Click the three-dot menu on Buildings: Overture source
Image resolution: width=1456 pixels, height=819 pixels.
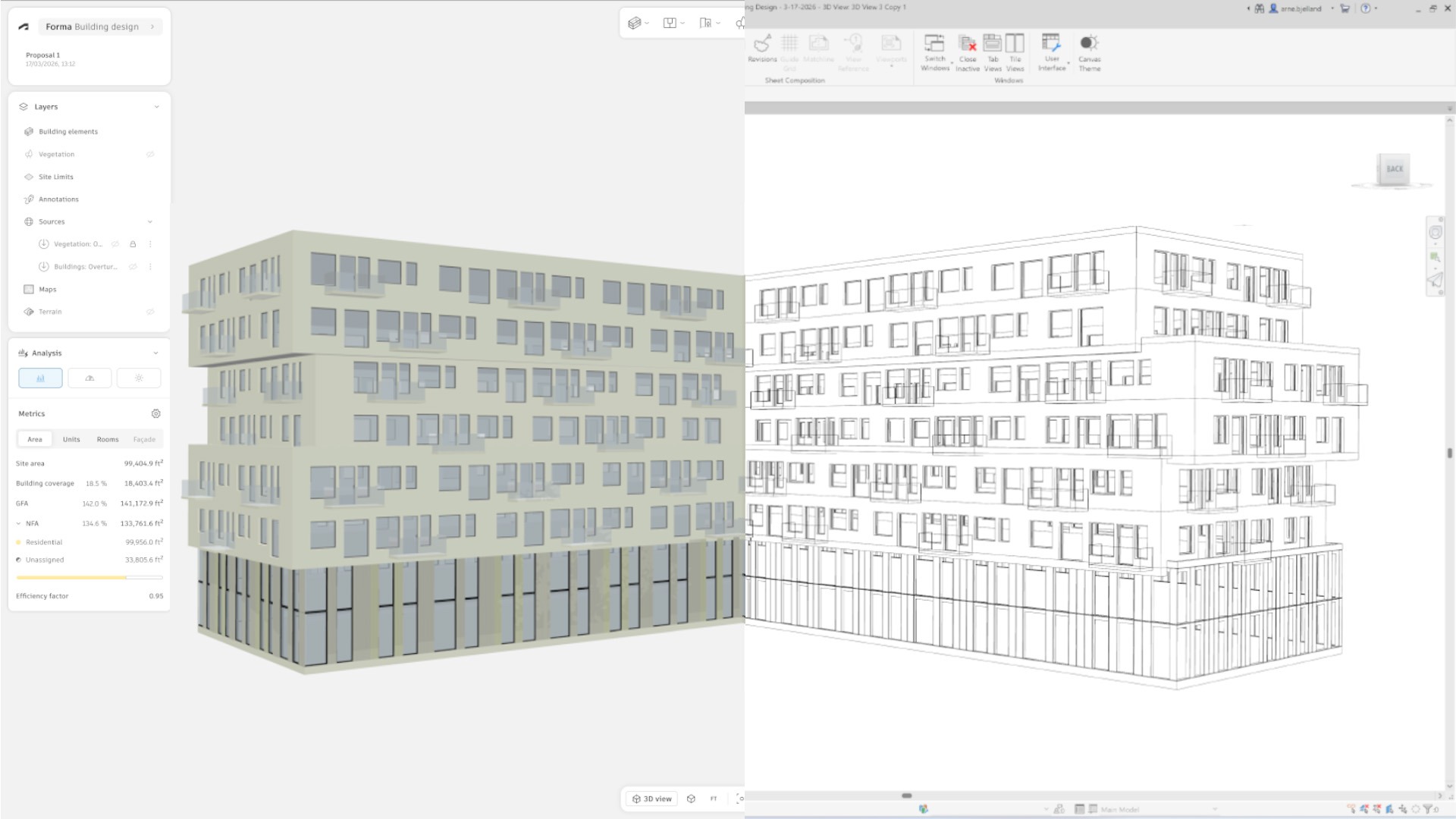point(150,266)
